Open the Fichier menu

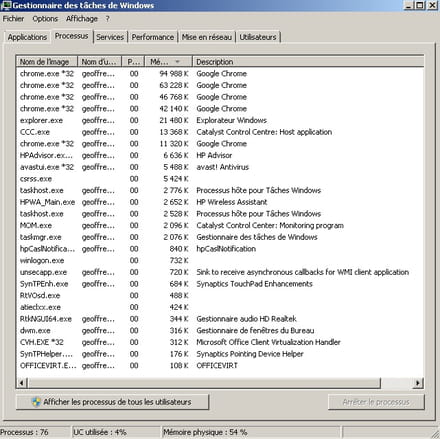[x=13, y=19]
